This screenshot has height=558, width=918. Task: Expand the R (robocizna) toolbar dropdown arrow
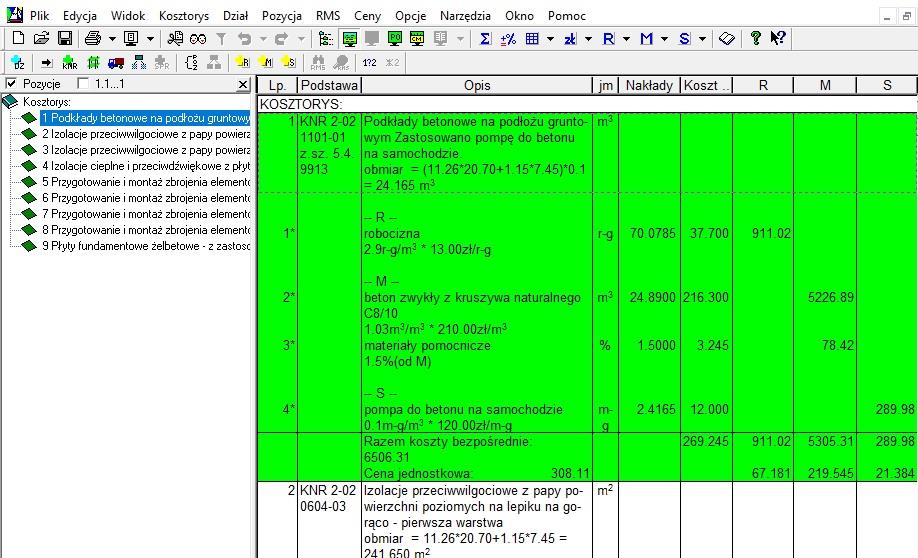pos(626,38)
